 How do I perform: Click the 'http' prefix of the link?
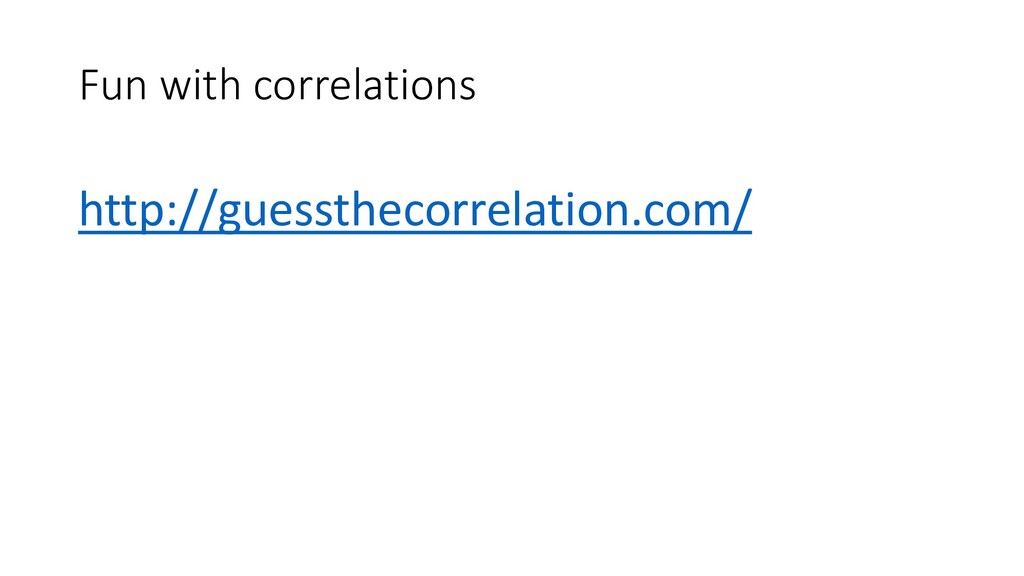click(119, 209)
